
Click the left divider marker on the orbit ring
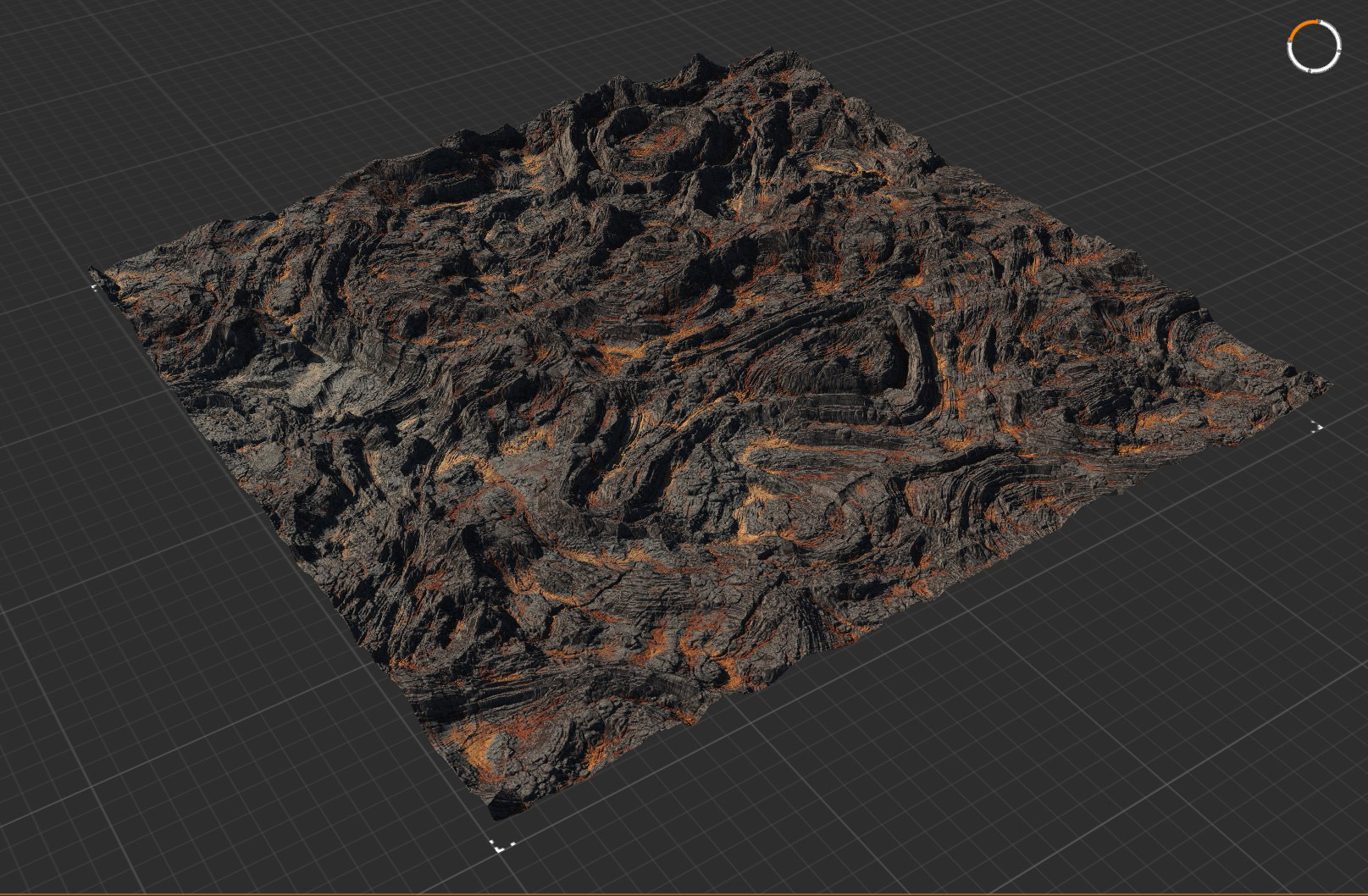[x=1289, y=41]
